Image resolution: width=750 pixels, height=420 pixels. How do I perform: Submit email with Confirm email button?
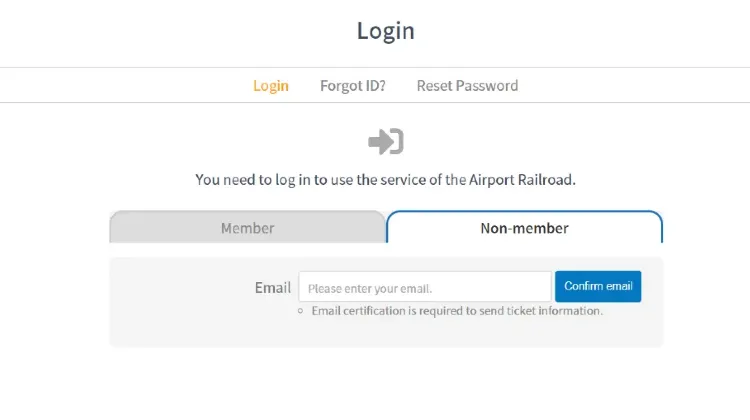[x=598, y=287]
